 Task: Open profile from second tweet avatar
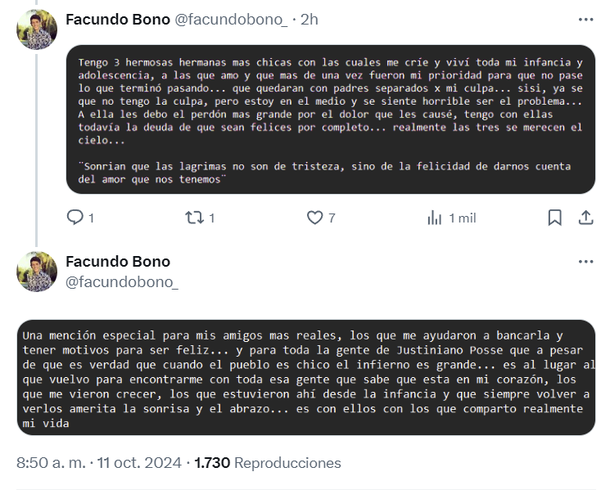[x=36, y=271]
